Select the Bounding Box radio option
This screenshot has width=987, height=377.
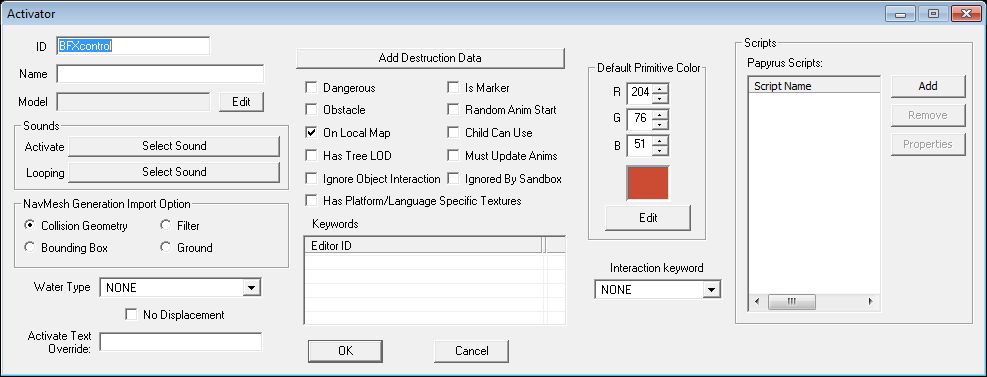[x=29, y=247]
